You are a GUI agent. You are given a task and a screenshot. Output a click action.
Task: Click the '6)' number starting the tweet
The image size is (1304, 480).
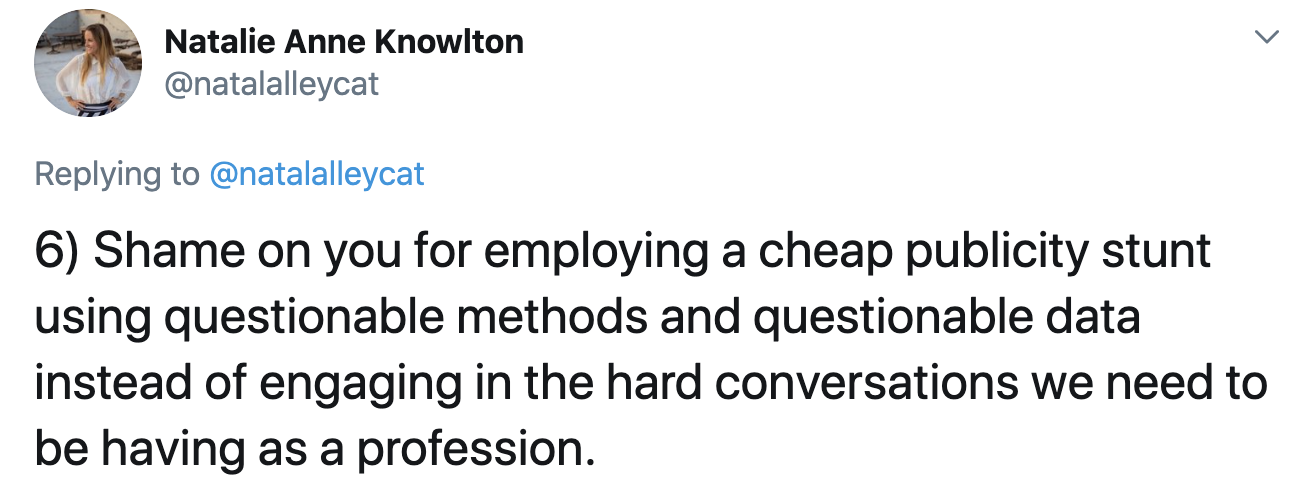pos(57,252)
